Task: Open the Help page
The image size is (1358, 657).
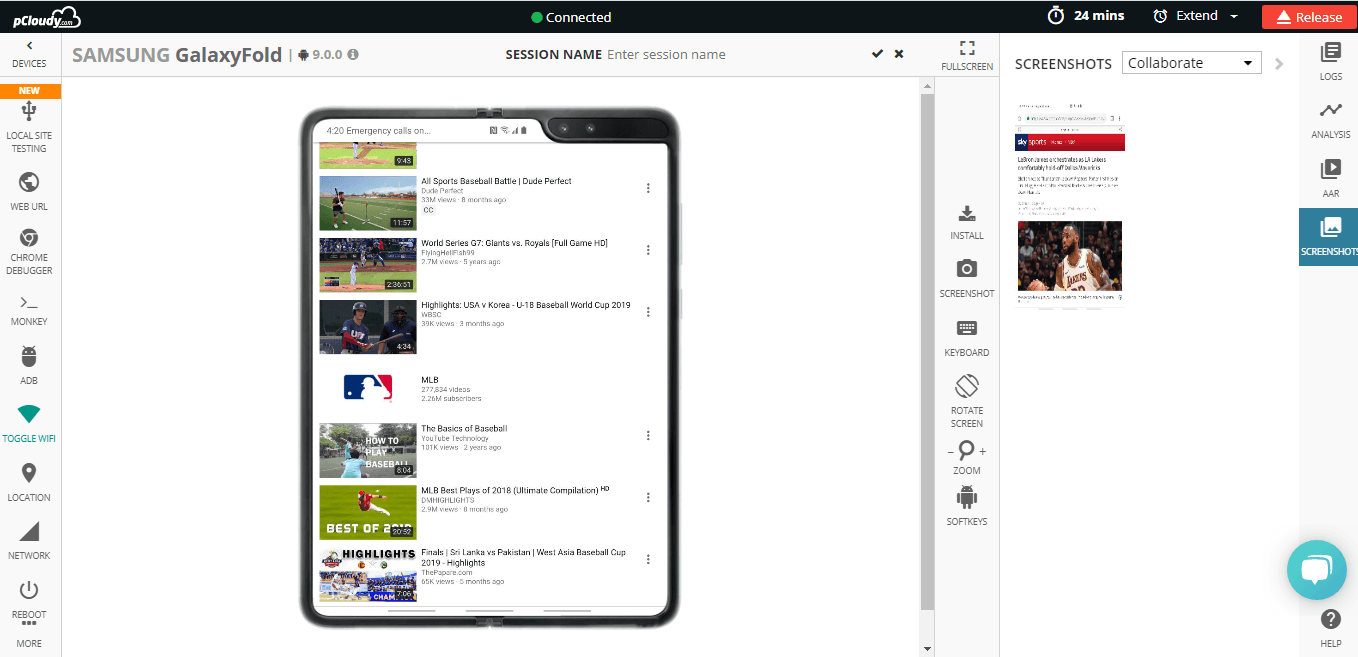Action: (1331, 628)
